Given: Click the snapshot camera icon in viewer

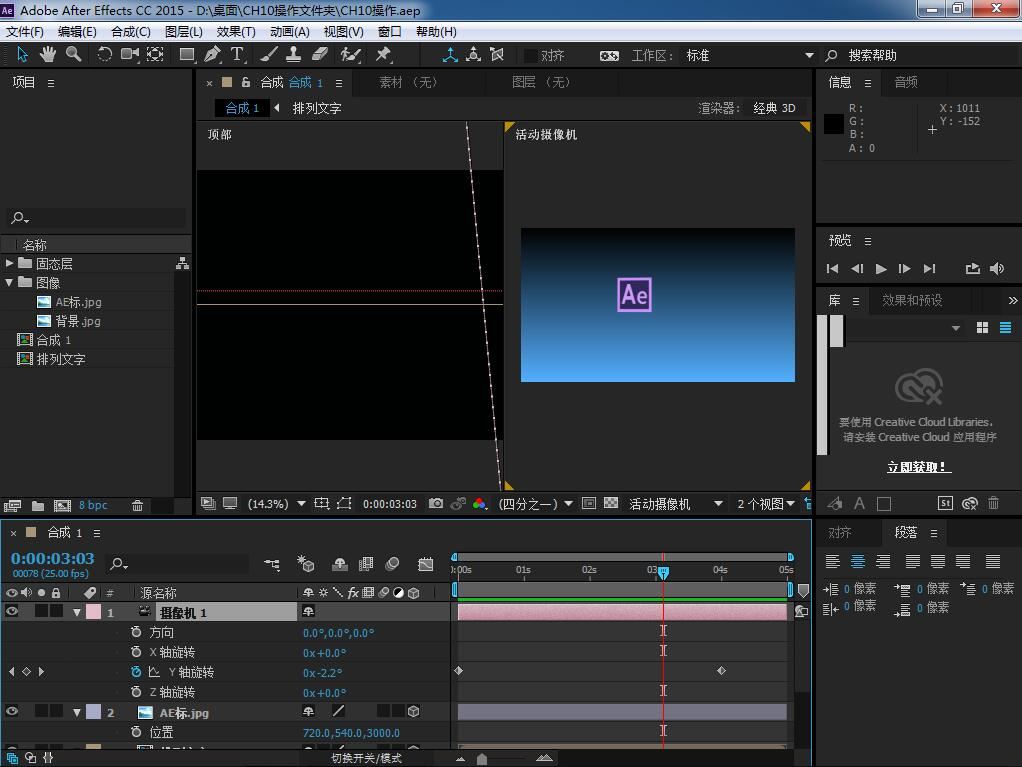Looking at the screenshot, I should click(x=435, y=503).
